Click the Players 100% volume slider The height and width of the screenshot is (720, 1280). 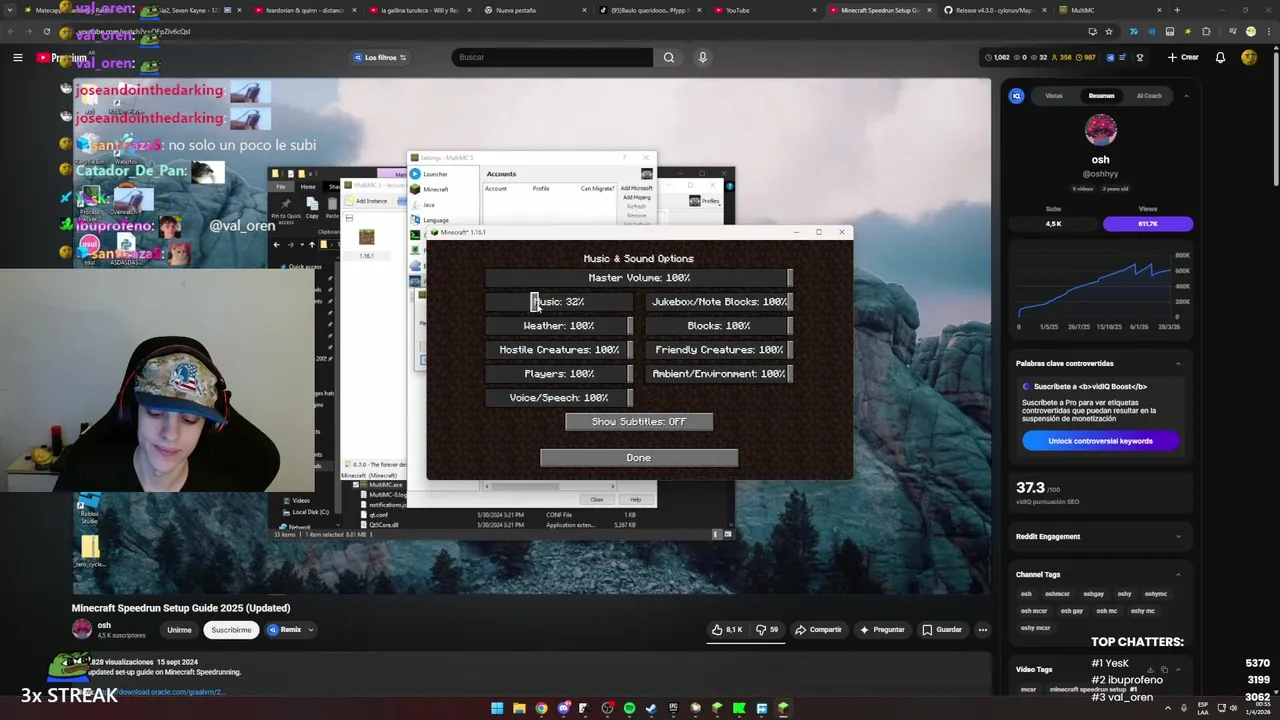(x=559, y=374)
